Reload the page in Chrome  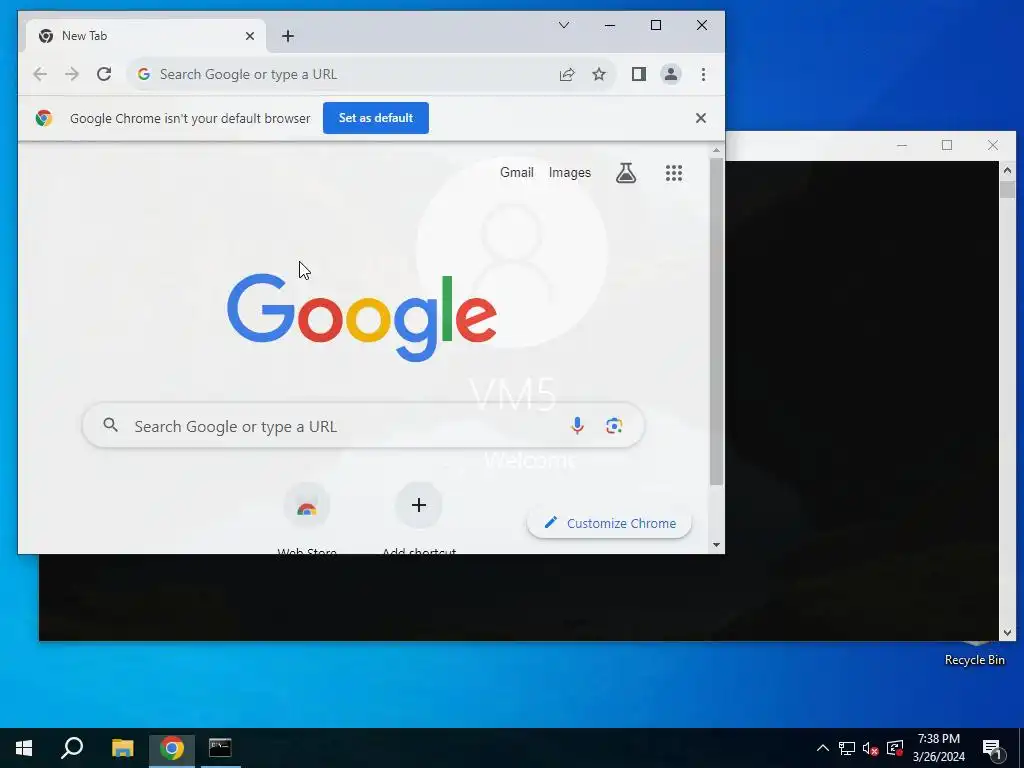(104, 74)
